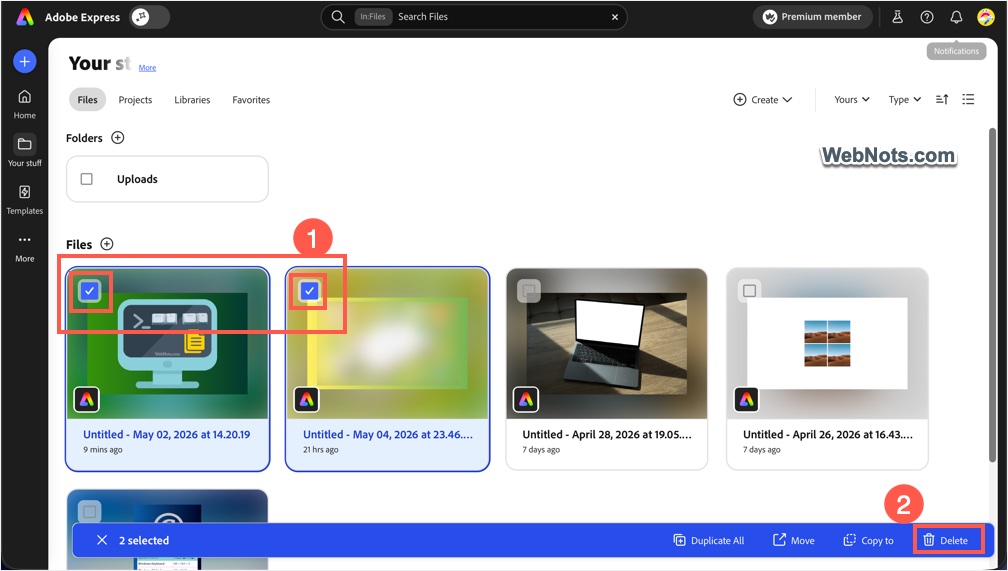Open the beaker labs icon
This screenshot has height=571, width=1008.
tap(897, 17)
